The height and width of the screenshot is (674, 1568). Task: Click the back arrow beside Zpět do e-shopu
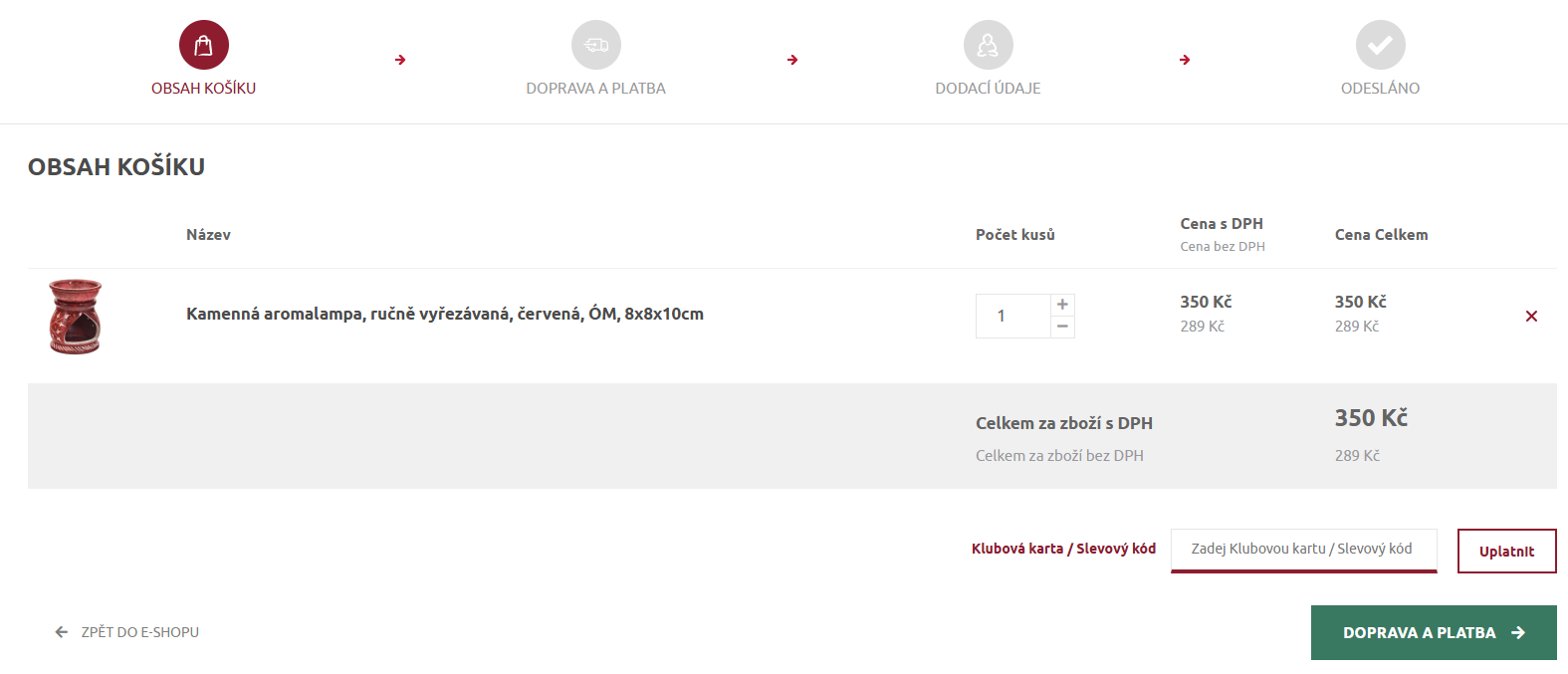tap(62, 632)
